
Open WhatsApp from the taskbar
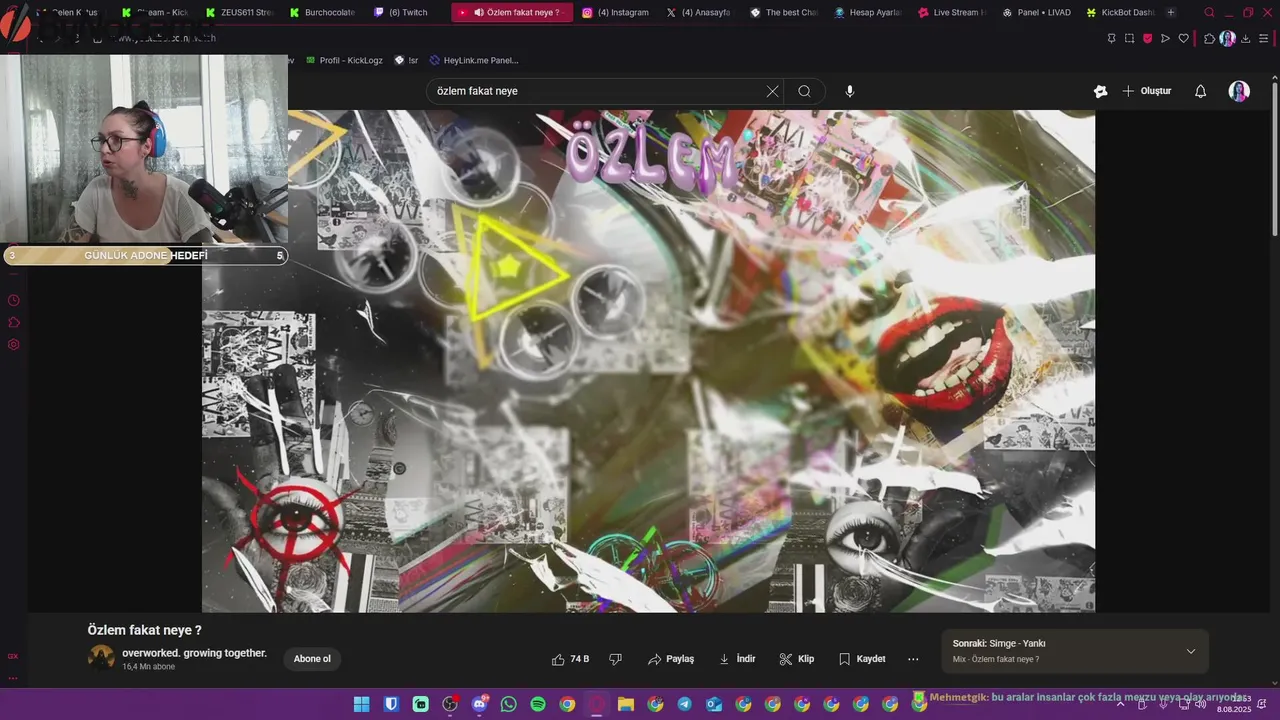click(508, 704)
